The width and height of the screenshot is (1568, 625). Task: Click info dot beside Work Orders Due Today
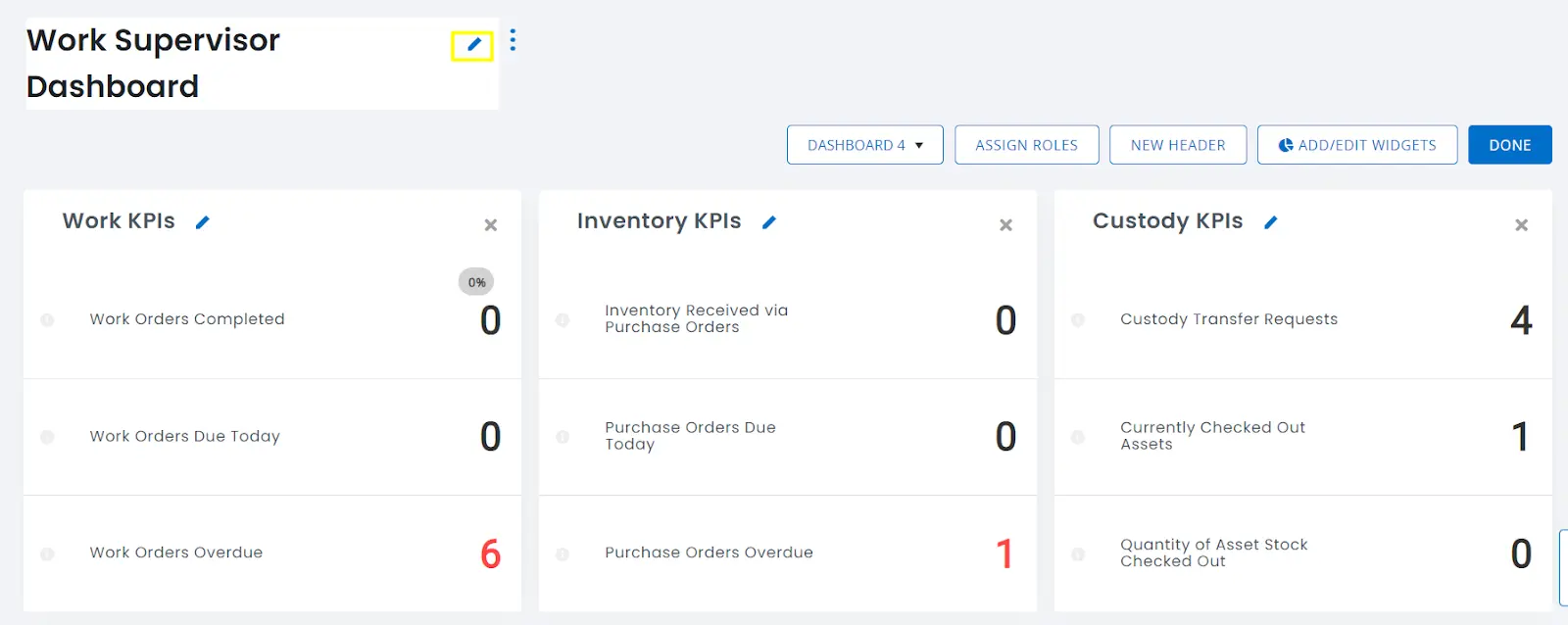pyautogui.click(x=47, y=437)
